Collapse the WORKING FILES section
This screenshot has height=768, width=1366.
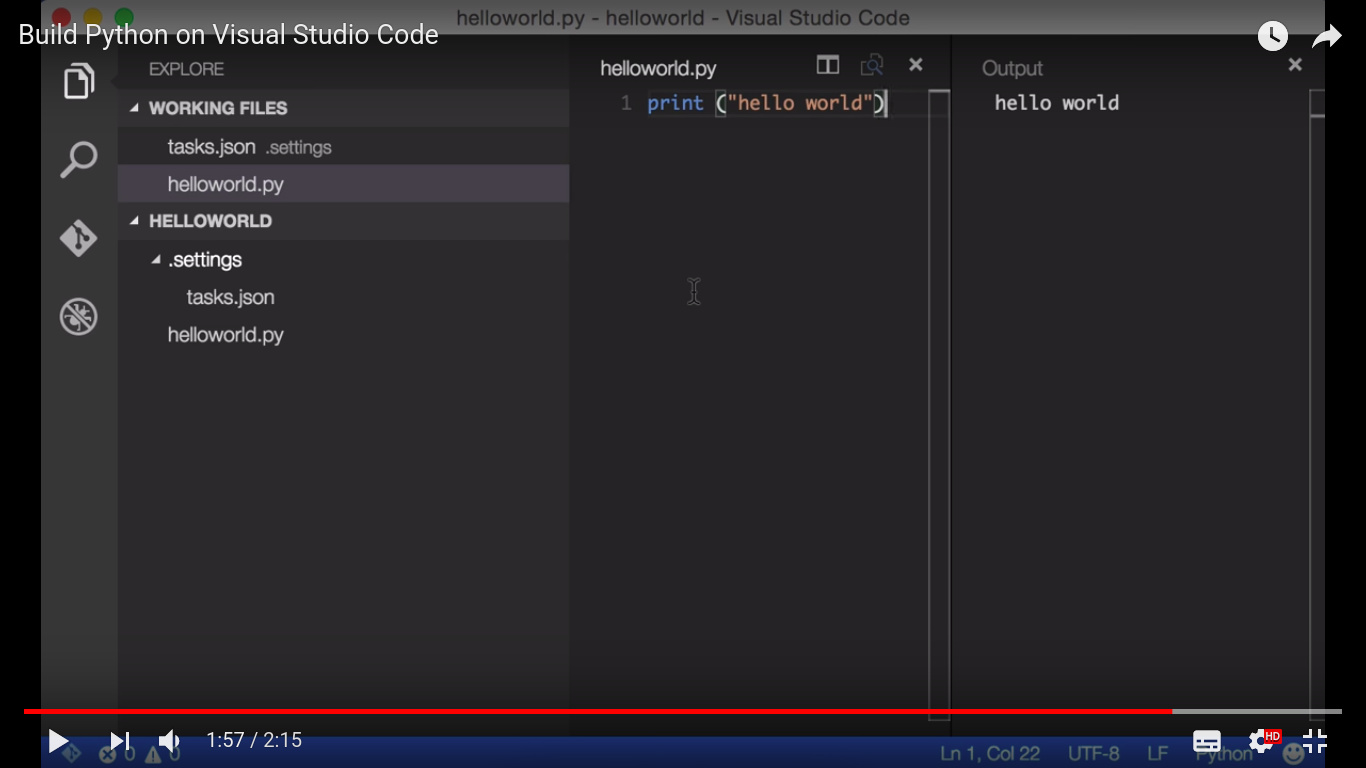[x=134, y=108]
